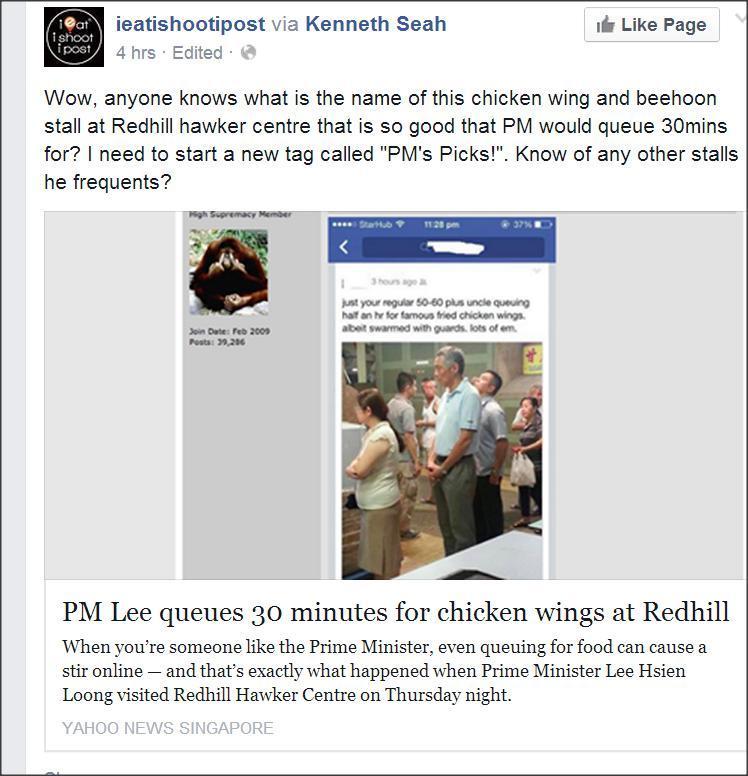Screen dimensions: 748x776
Task: Open Kenneth Seah's profile link
Action: coord(376,24)
